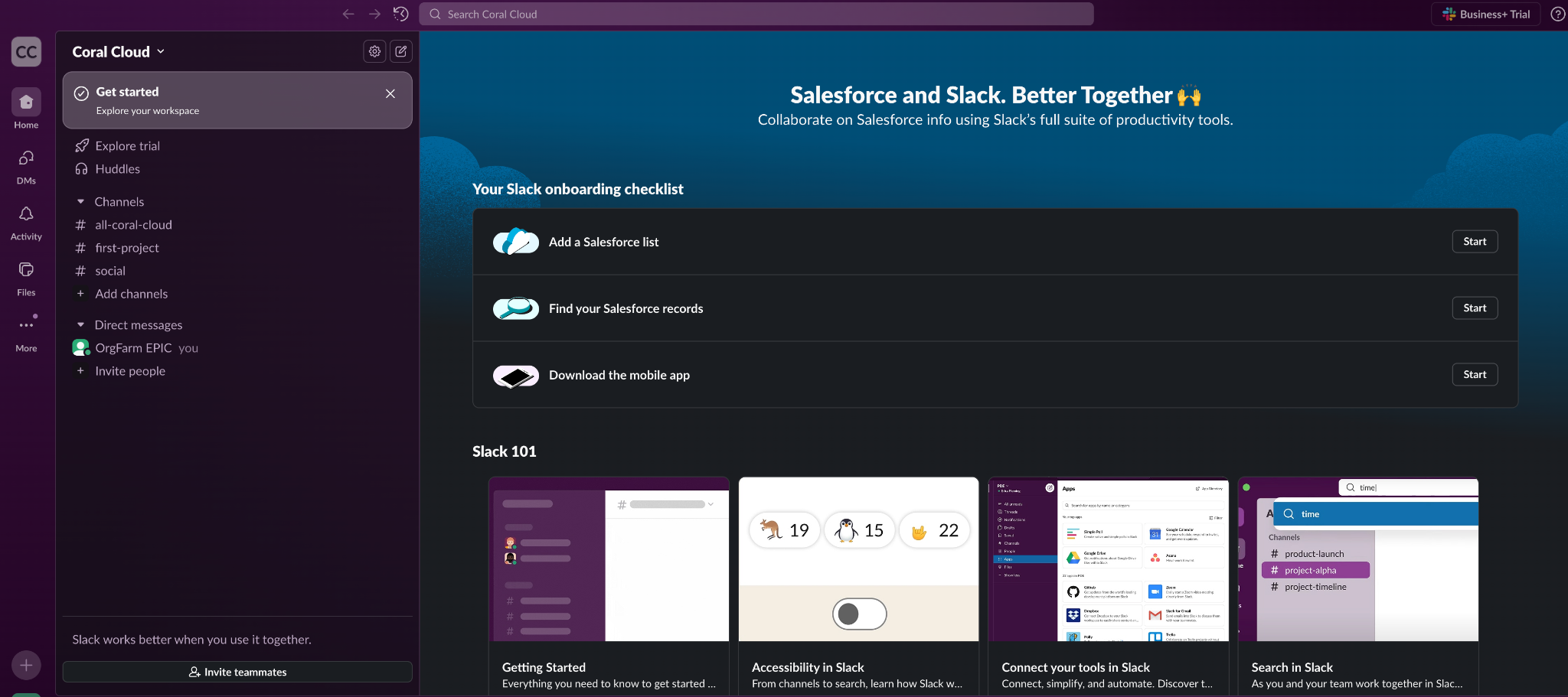Toggle the accessibility switch in Slack 101 card
Image resolution: width=1568 pixels, height=697 pixels.
click(859, 614)
